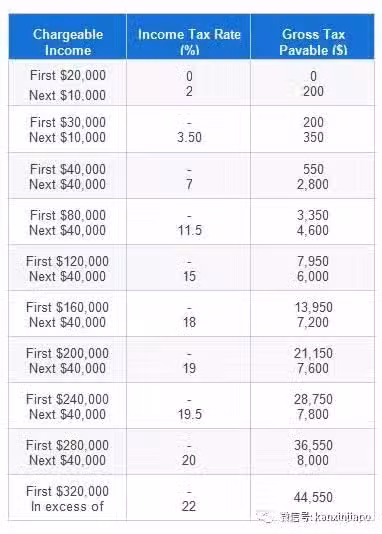The height and width of the screenshot is (534, 382).
Task: Select the First $200,000 income cell
Action: [x=67, y=353]
